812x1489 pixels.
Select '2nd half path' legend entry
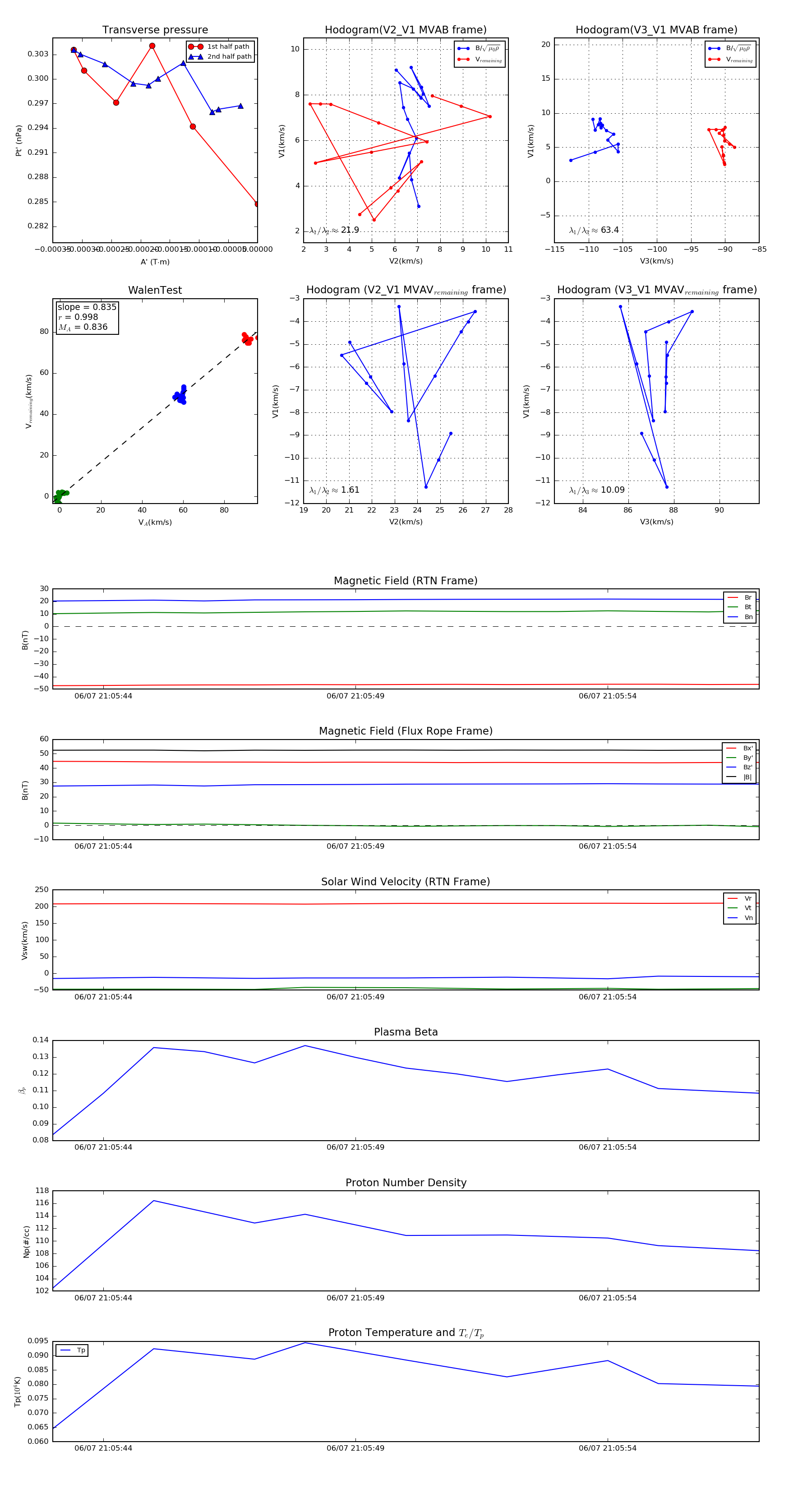(x=220, y=57)
